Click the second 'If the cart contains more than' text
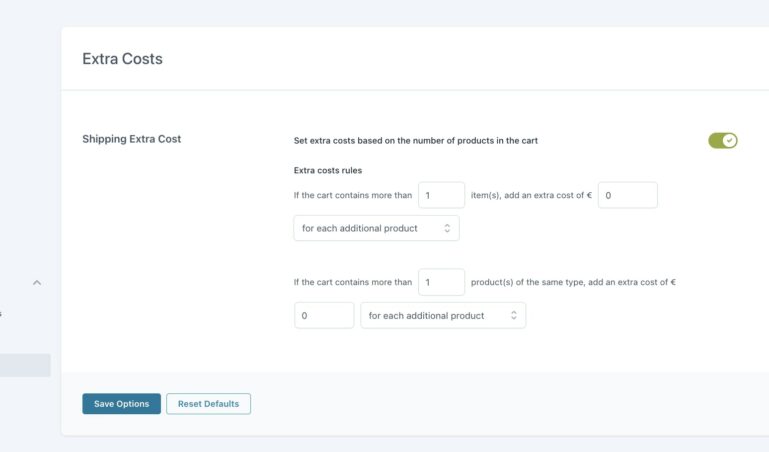The image size is (769, 452). [x=352, y=283]
